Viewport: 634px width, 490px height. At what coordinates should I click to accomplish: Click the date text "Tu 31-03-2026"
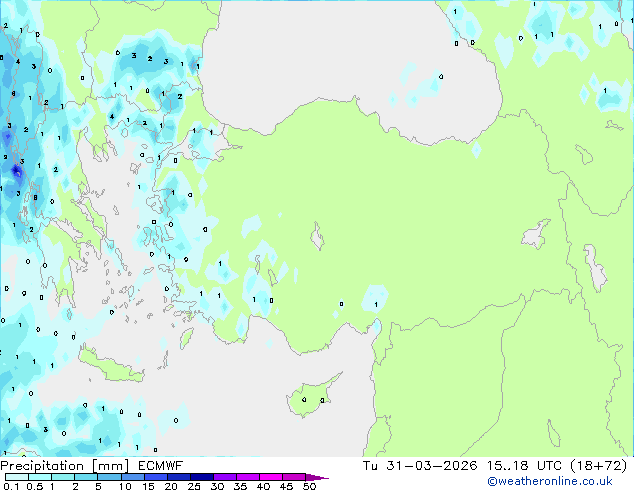coord(420,466)
